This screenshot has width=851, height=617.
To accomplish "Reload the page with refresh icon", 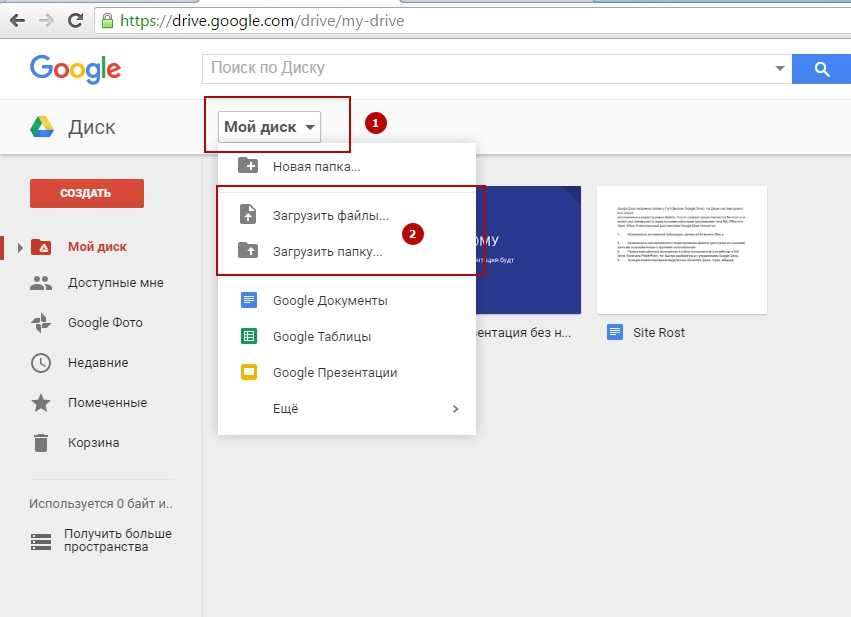I will click(x=75, y=21).
